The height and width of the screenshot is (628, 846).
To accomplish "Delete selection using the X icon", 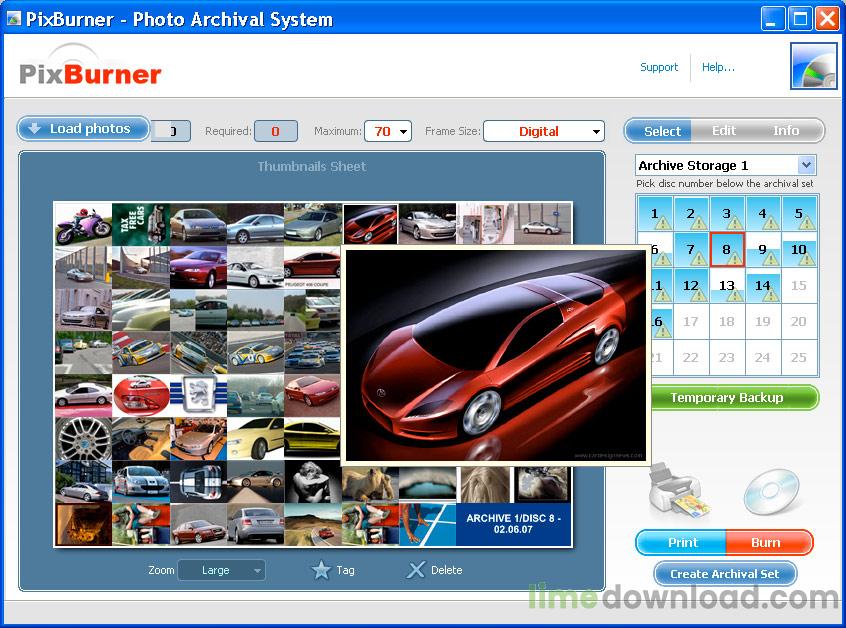I will 417,570.
